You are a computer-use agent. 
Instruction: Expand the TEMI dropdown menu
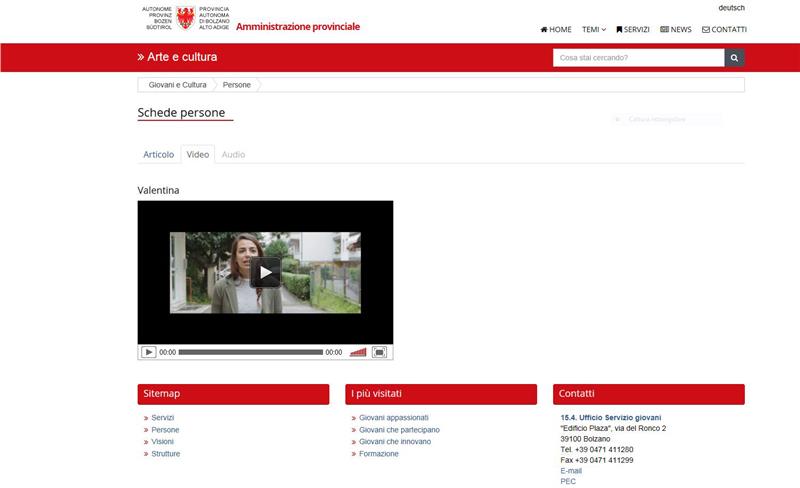pyautogui.click(x=594, y=30)
